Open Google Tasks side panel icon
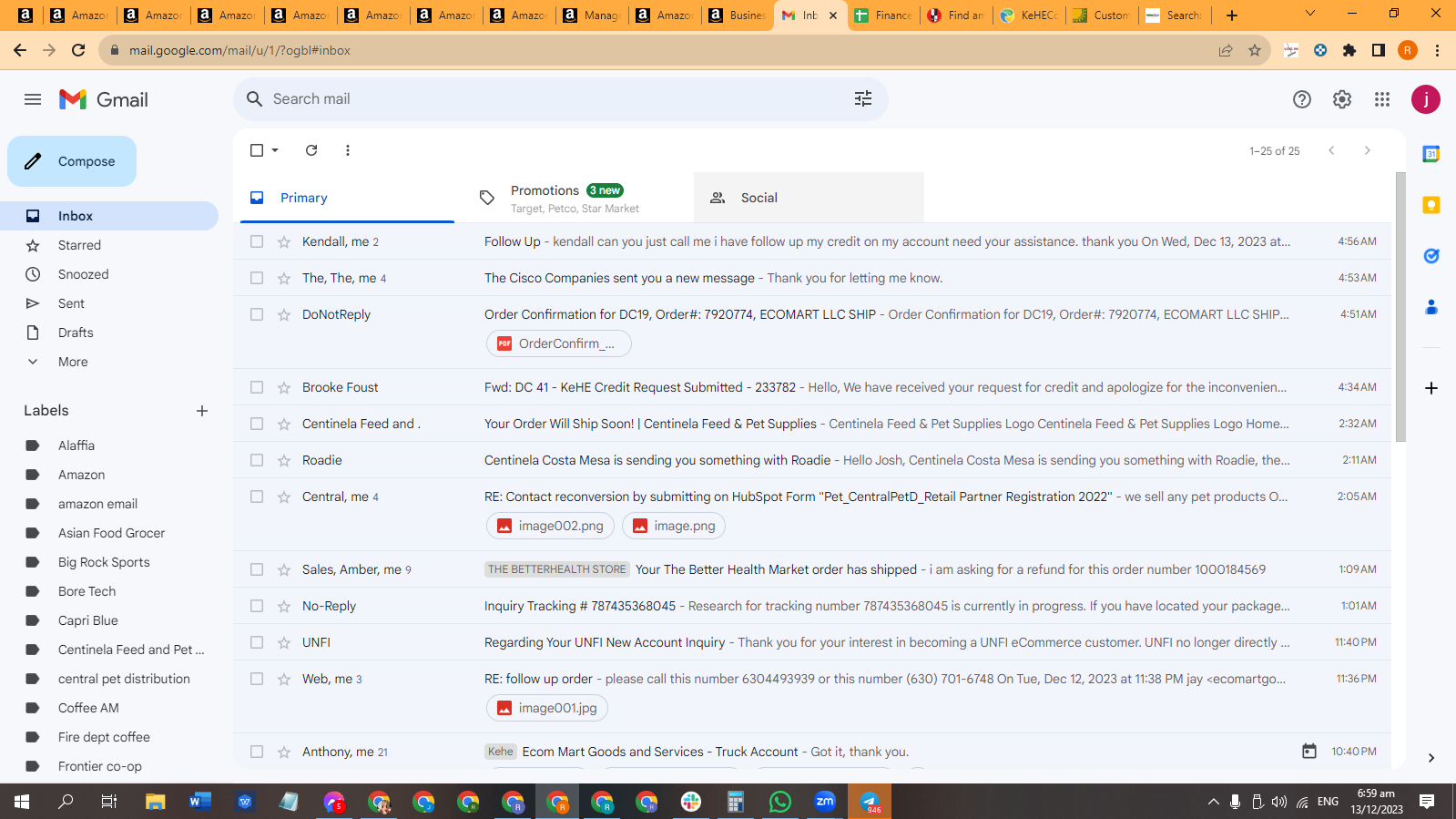 click(x=1431, y=256)
